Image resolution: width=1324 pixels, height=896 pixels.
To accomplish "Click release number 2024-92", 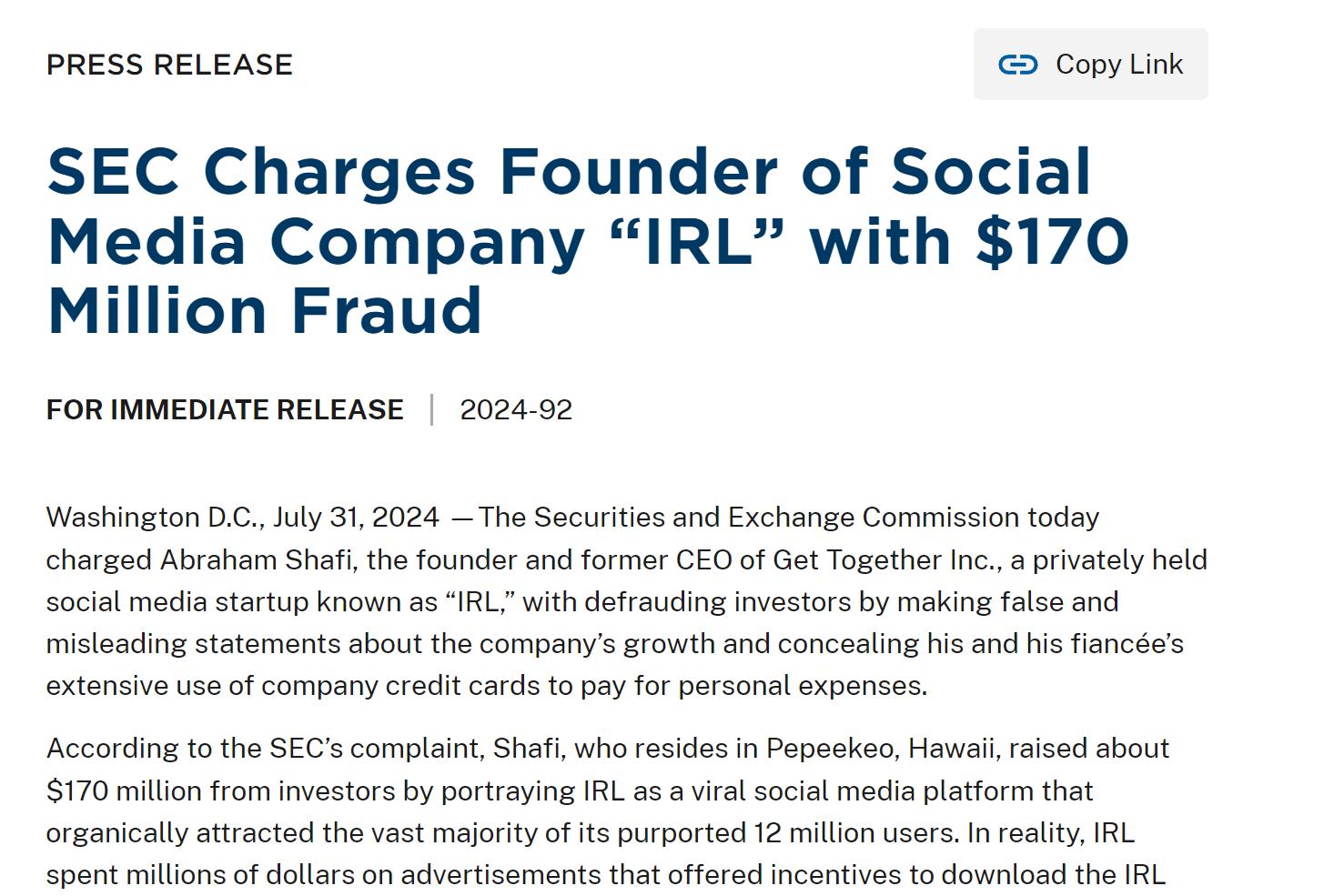I will (516, 410).
